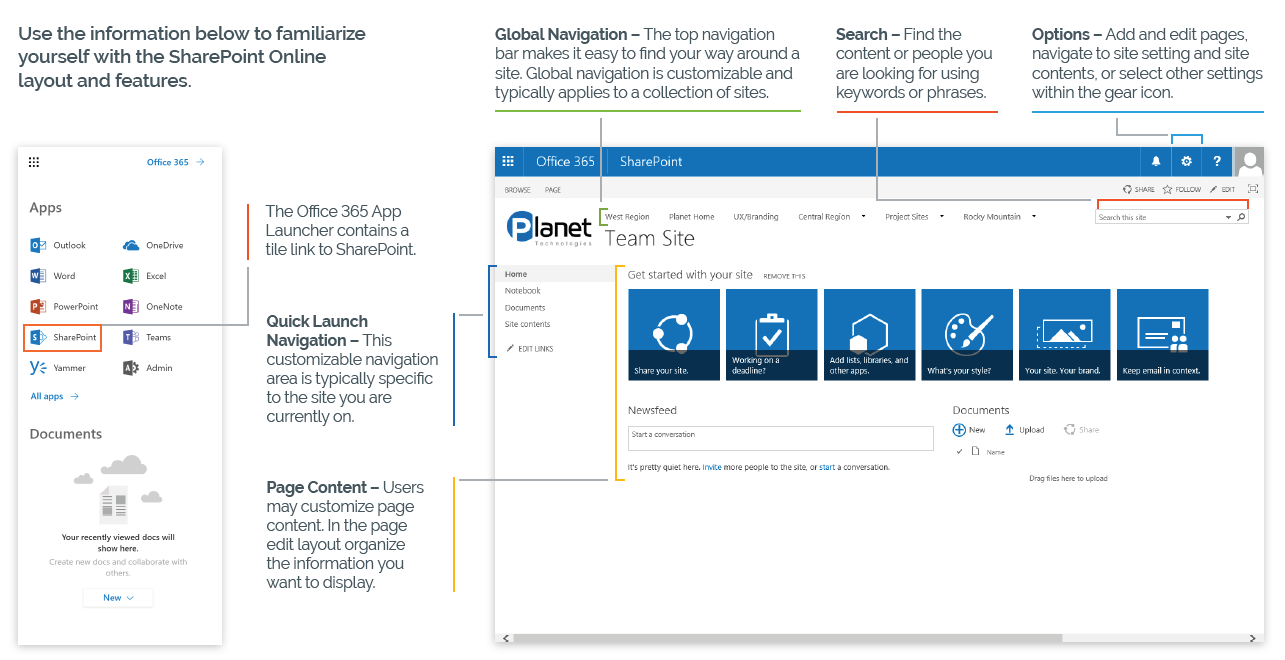Launch Excel from the app launcher
The image size is (1285, 660).
pyautogui.click(x=144, y=276)
